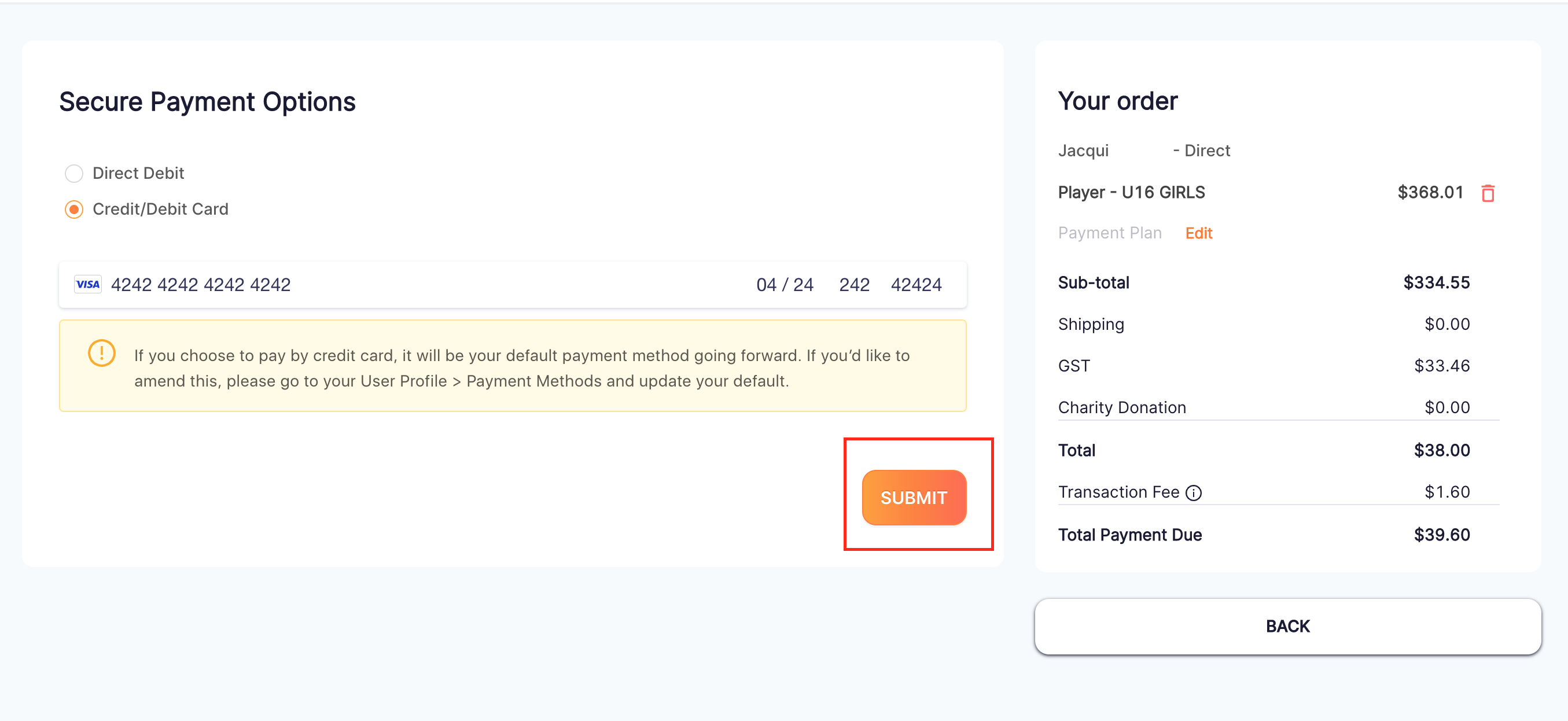
Task: Click the Transaction Fee label text
Action: [x=1119, y=492]
